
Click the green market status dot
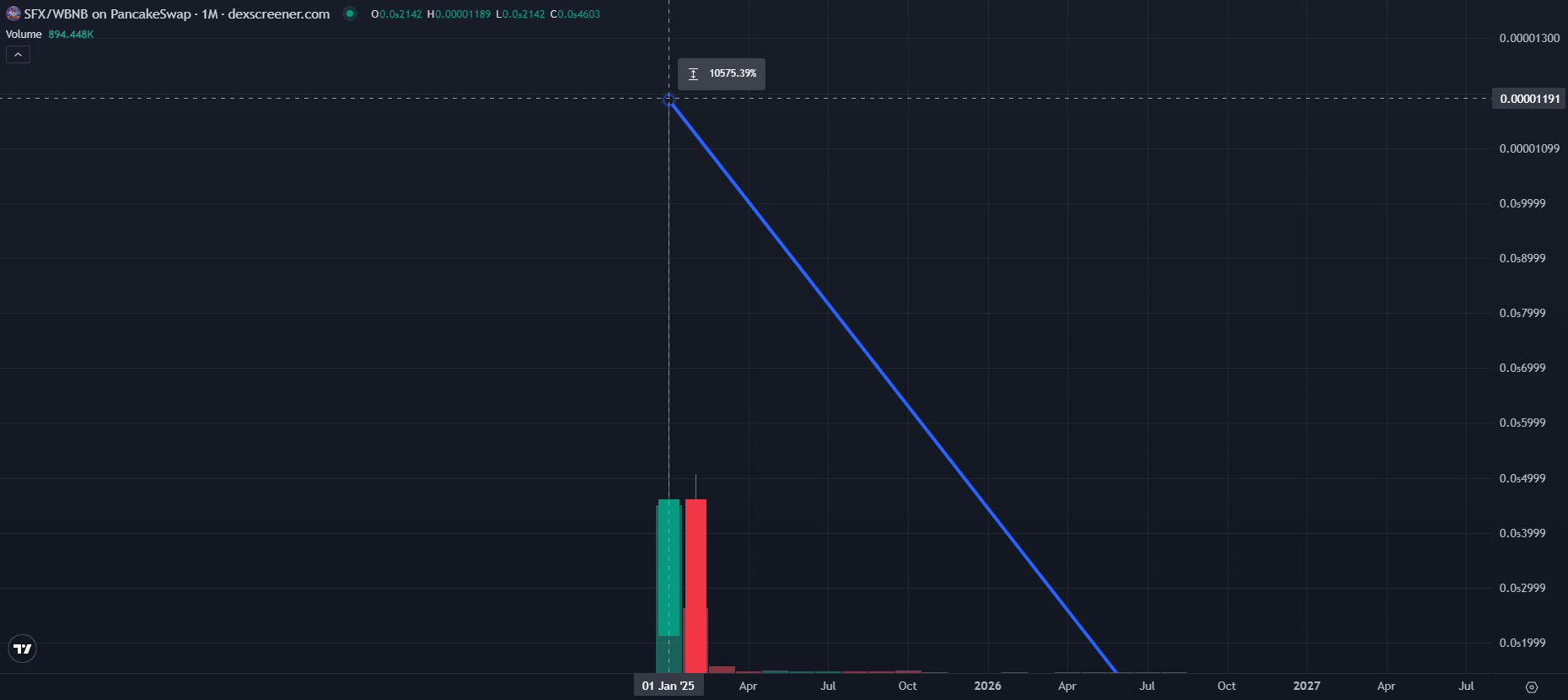point(350,13)
